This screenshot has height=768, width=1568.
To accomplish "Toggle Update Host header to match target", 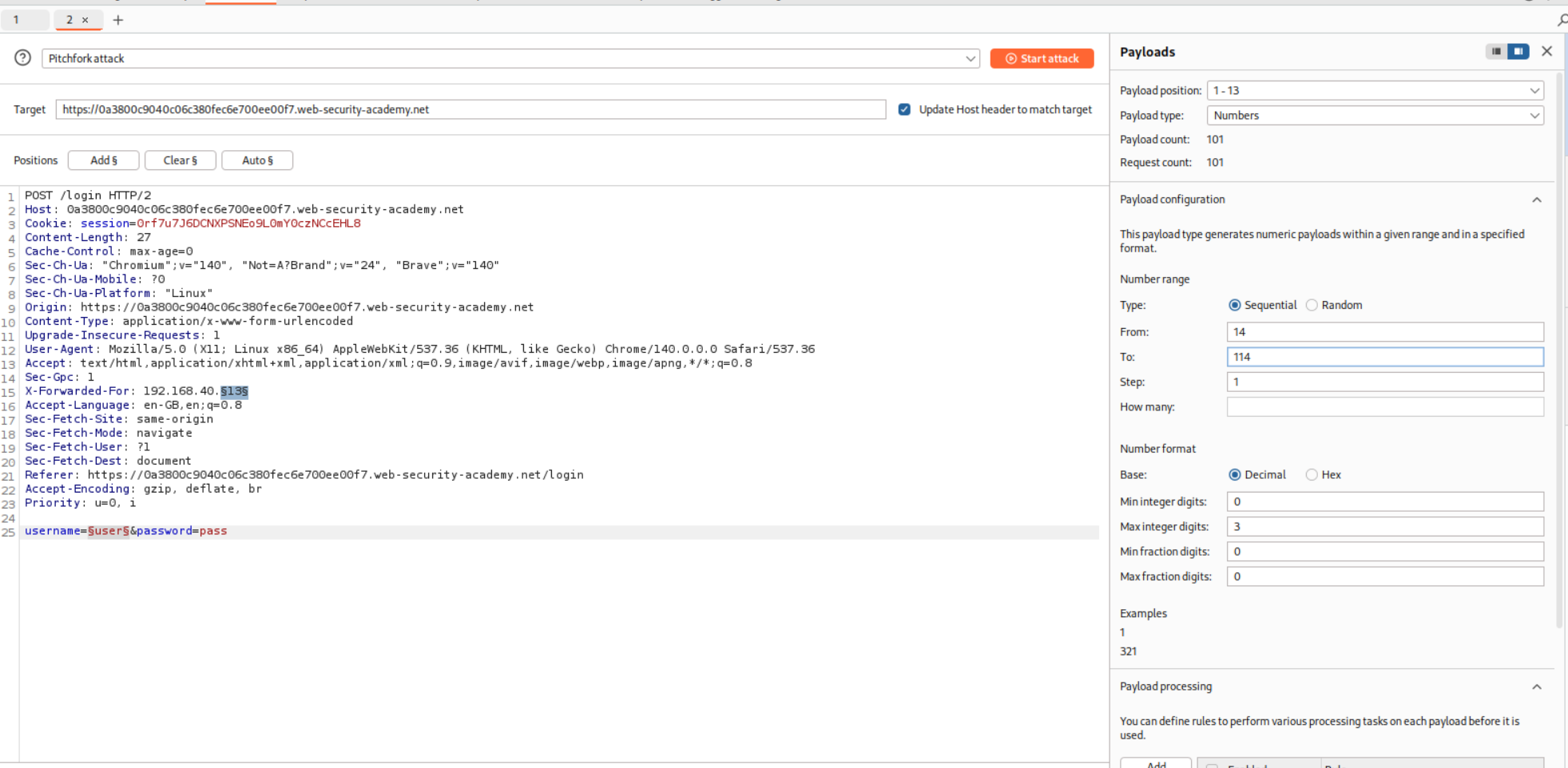I will (x=904, y=109).
